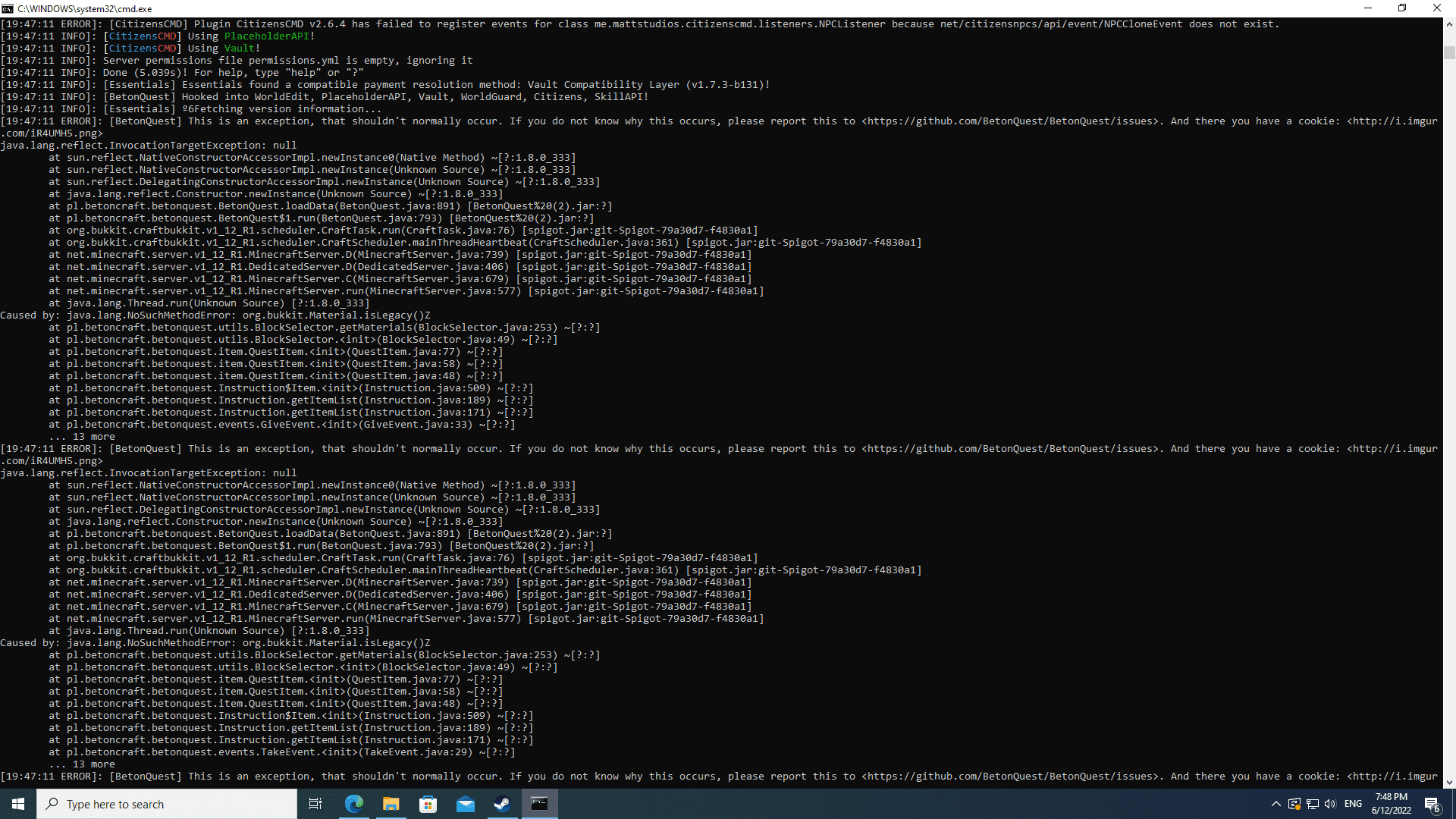Click the CitizensCMD v2.6.4 error line
The width and height of the screenshot is (1456, 819).
click(x=640, y=24)
